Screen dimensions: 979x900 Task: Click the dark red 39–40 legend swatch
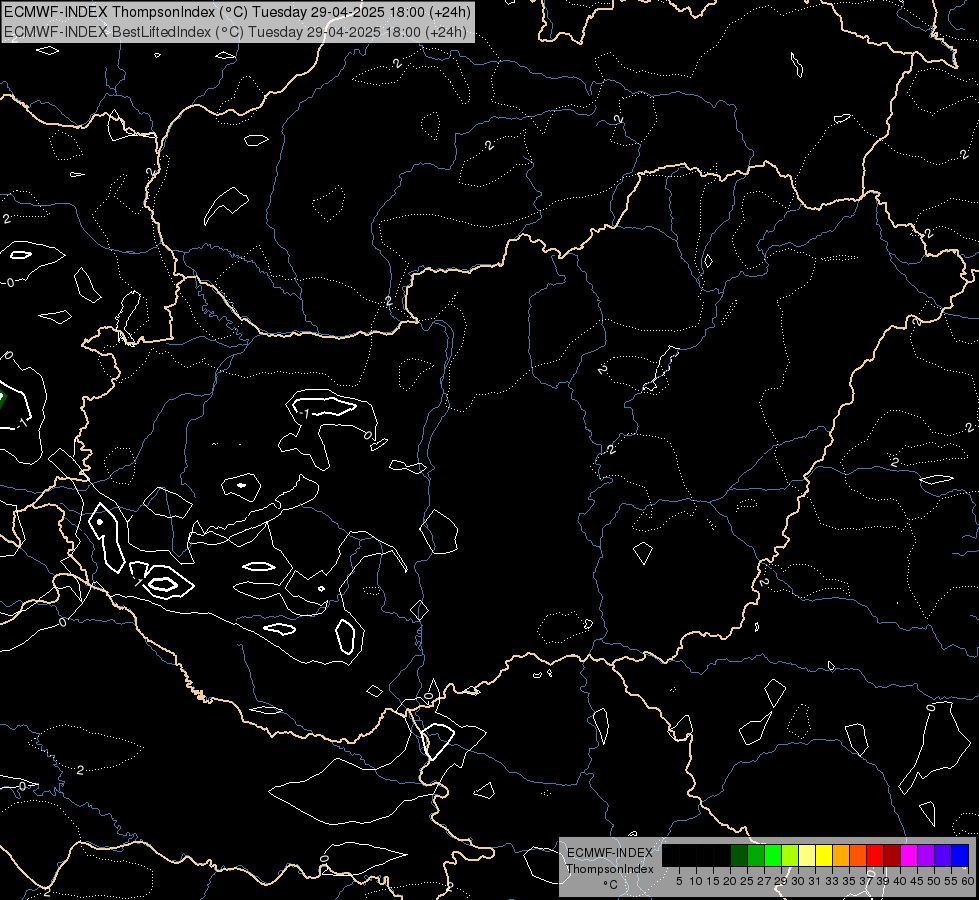[892, 855]
